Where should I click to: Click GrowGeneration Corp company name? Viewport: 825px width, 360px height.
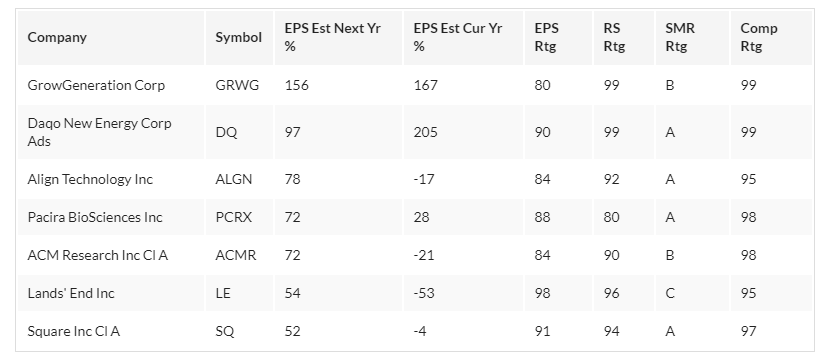click(96, 85)
